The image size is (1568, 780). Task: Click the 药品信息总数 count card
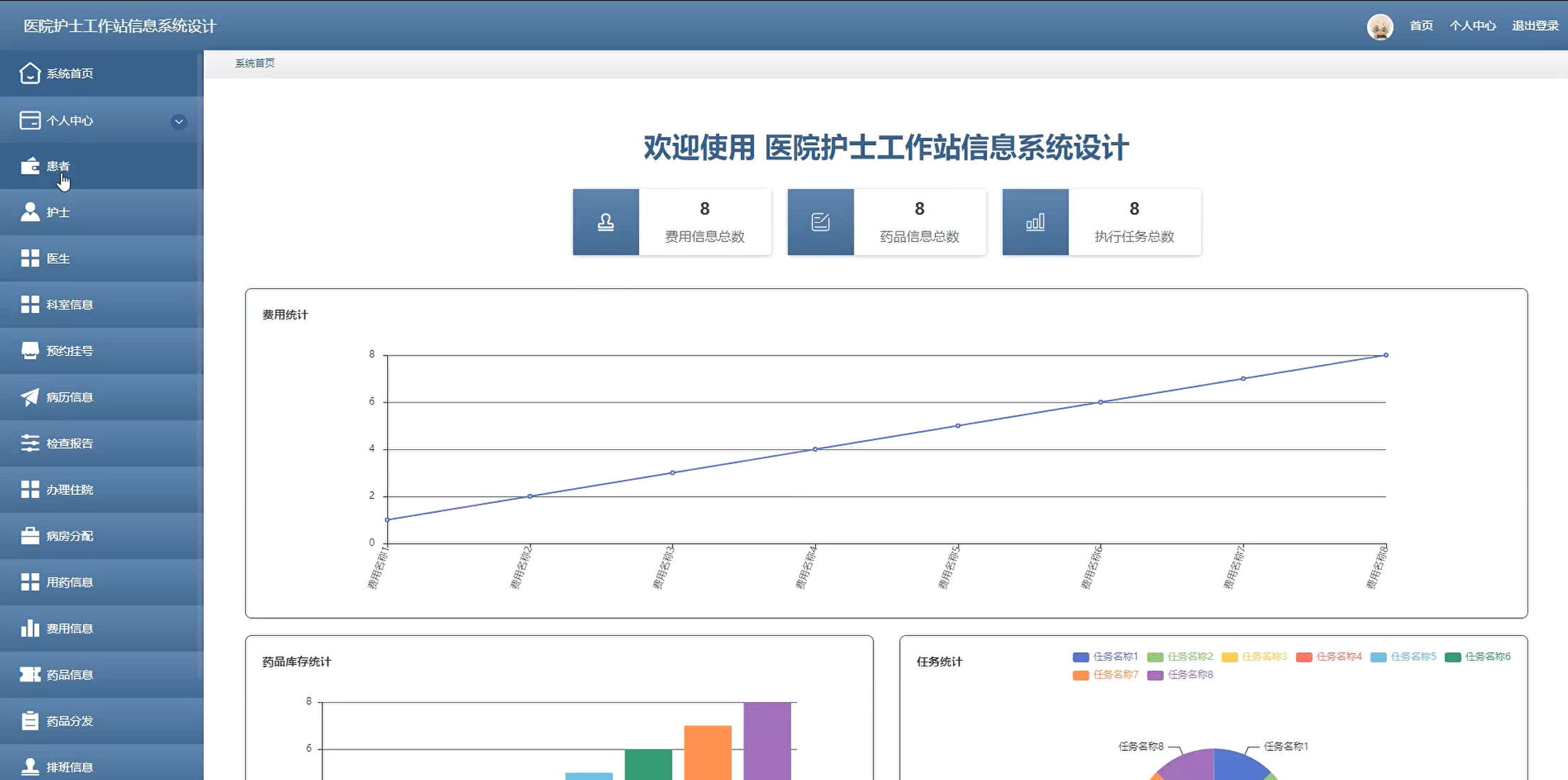[887, 222]
